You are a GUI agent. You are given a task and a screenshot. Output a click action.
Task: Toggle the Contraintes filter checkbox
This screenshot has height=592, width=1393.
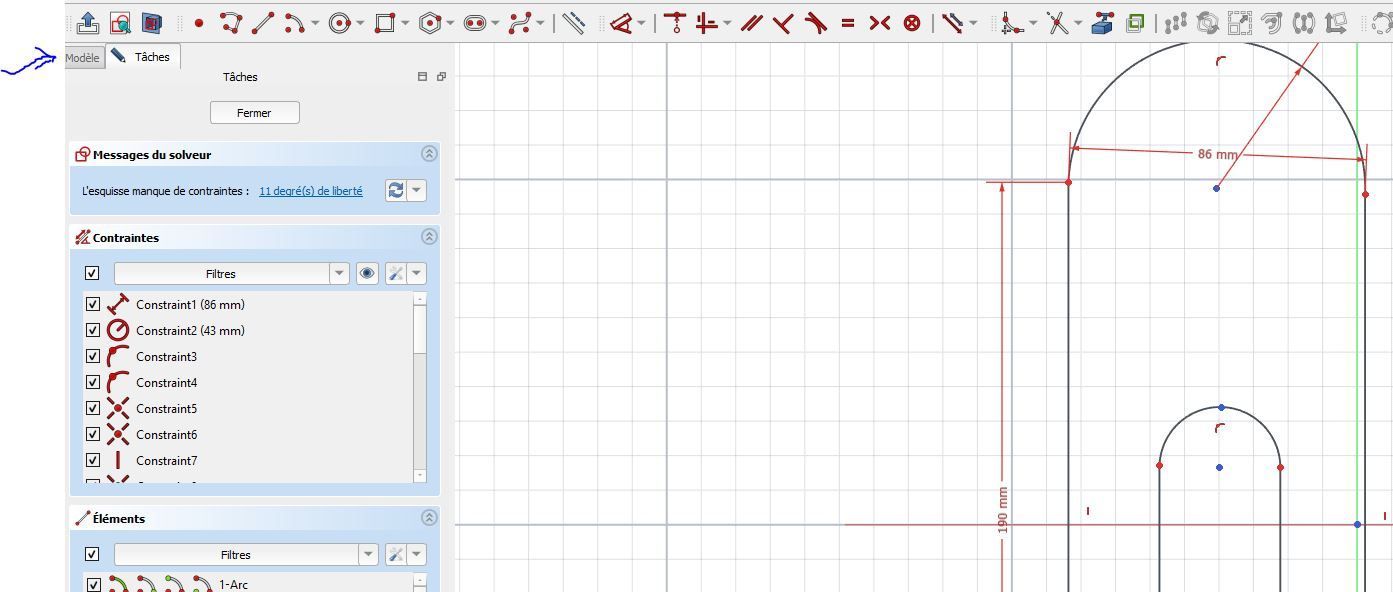pyautogui.click(x=92, y=273)
